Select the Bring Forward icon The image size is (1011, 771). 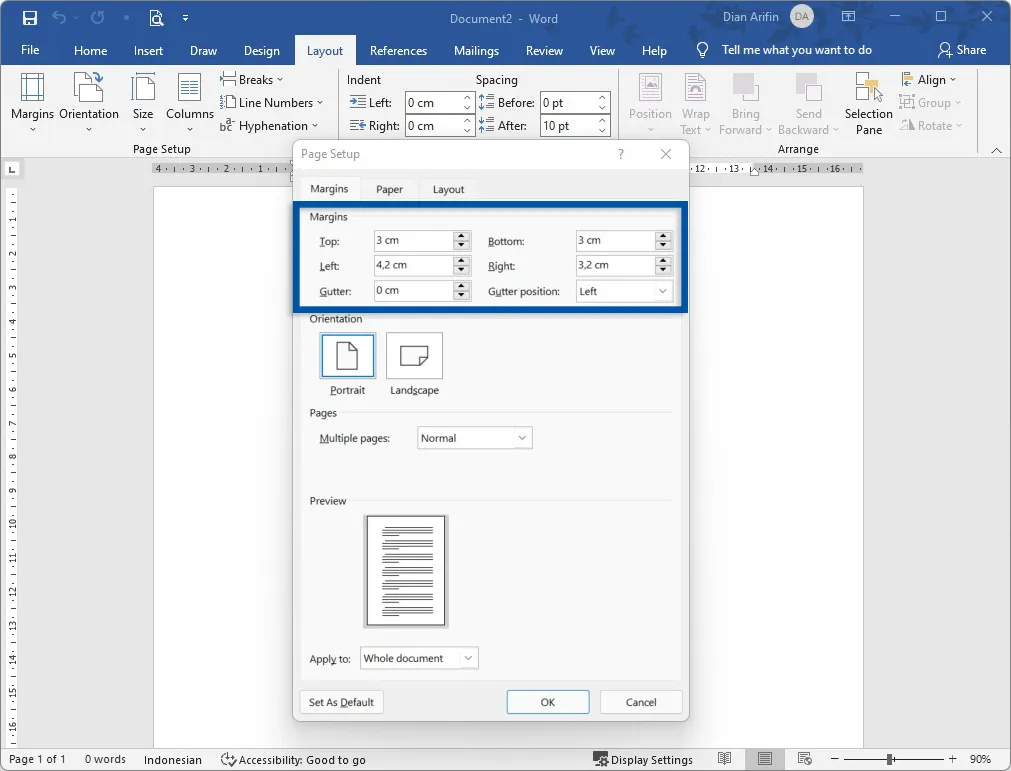744,100
